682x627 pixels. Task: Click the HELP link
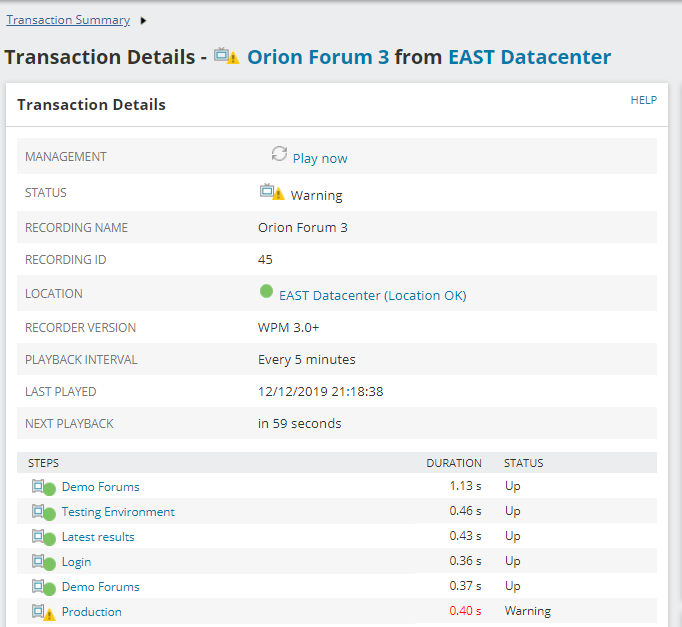coord(643,100)
